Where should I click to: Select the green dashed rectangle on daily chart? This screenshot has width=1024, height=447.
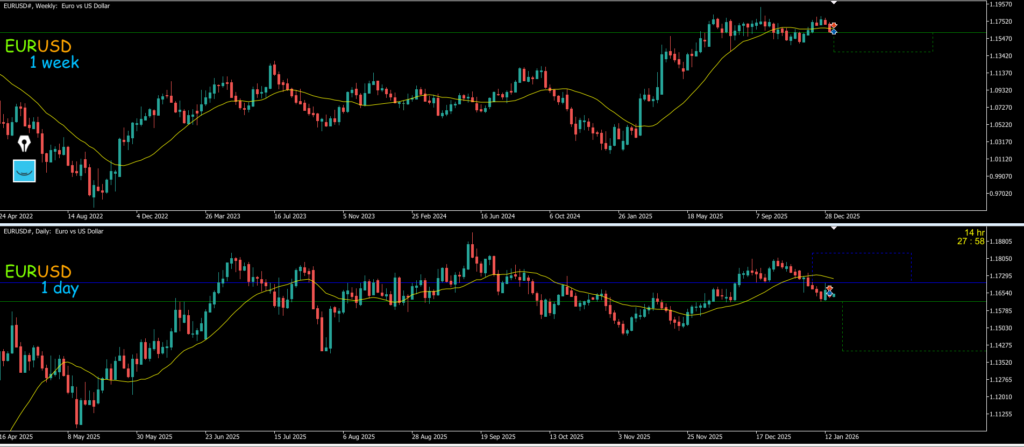(x=920, y=351)
